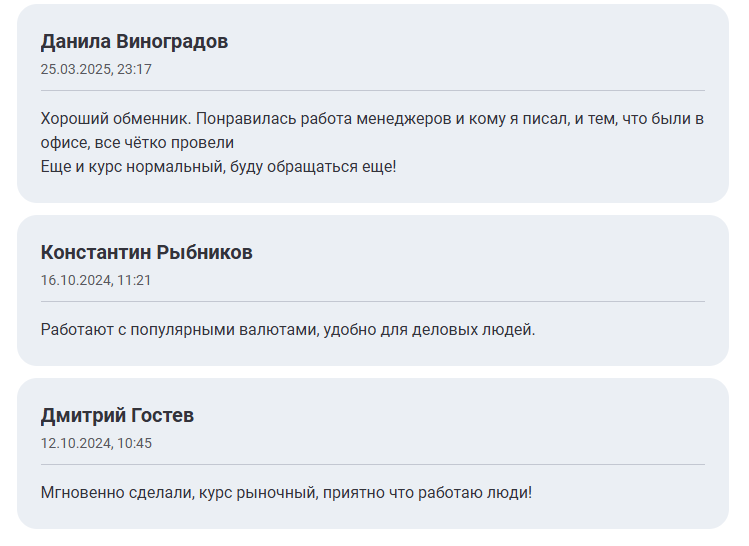
Task: Click the date 16.10.2024, 11:21
Action: [96, 280]
